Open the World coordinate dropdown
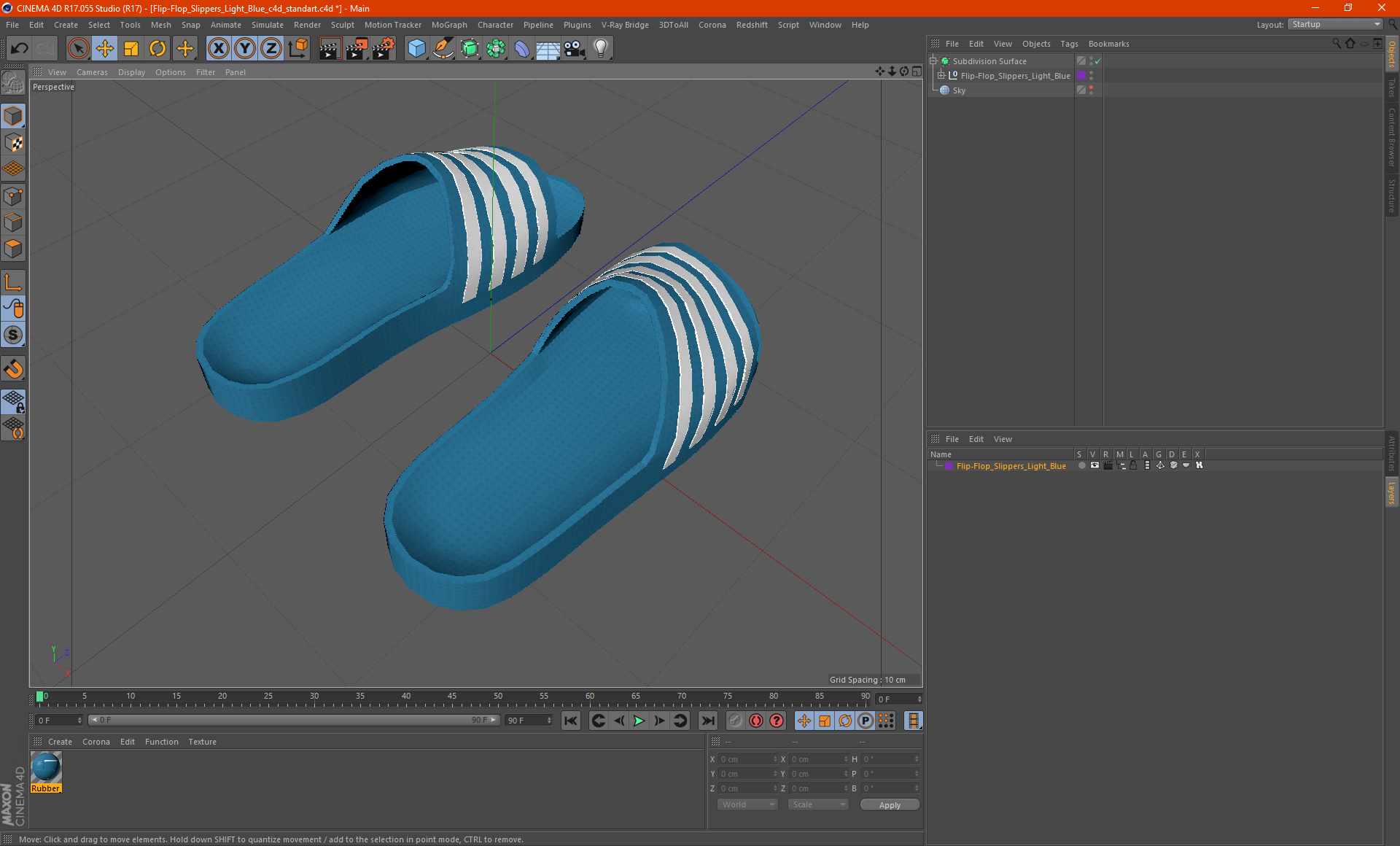Viewport: 1400px width, 846px height. point(747,804)
